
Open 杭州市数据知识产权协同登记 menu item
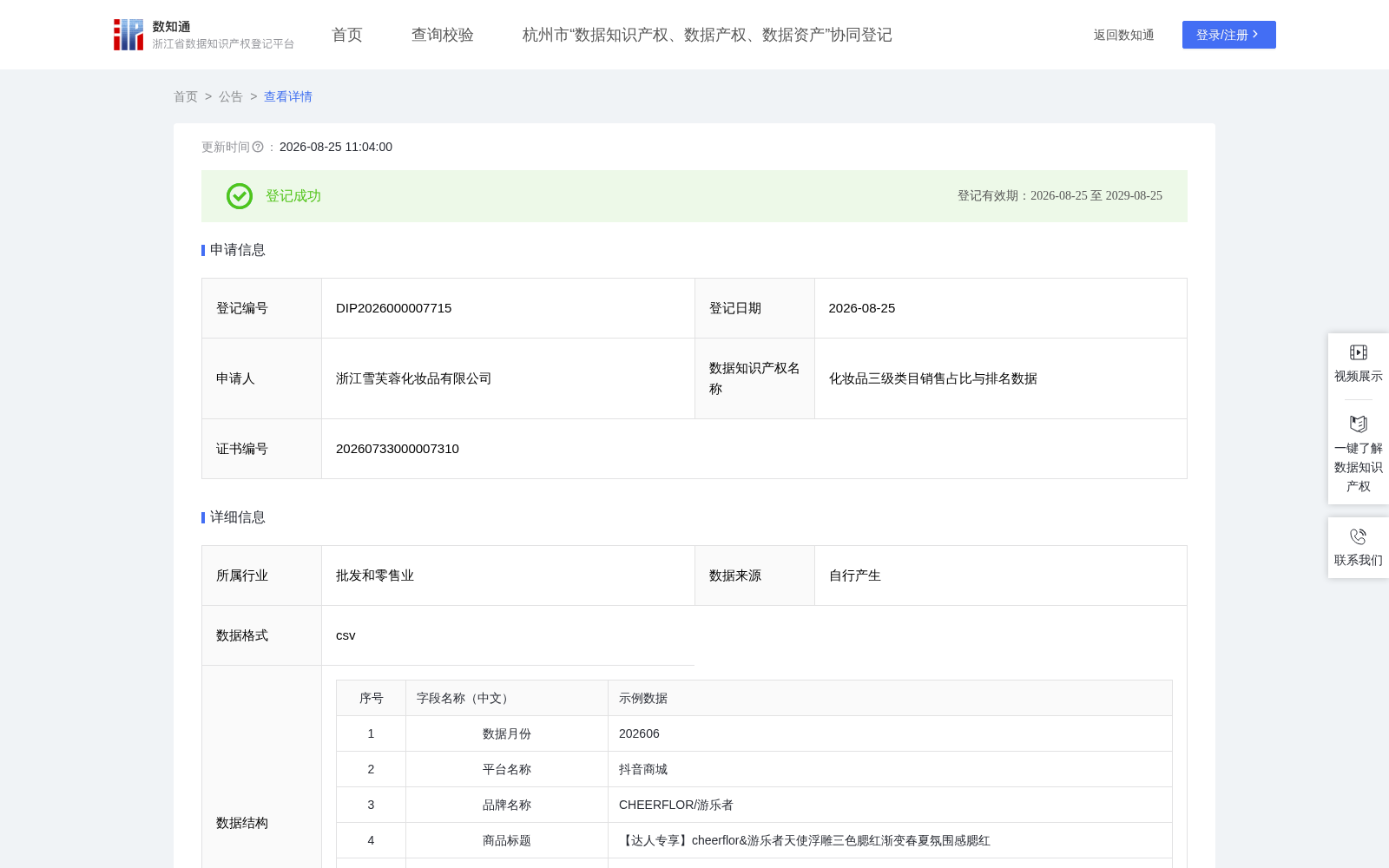(x=708, y=35)
